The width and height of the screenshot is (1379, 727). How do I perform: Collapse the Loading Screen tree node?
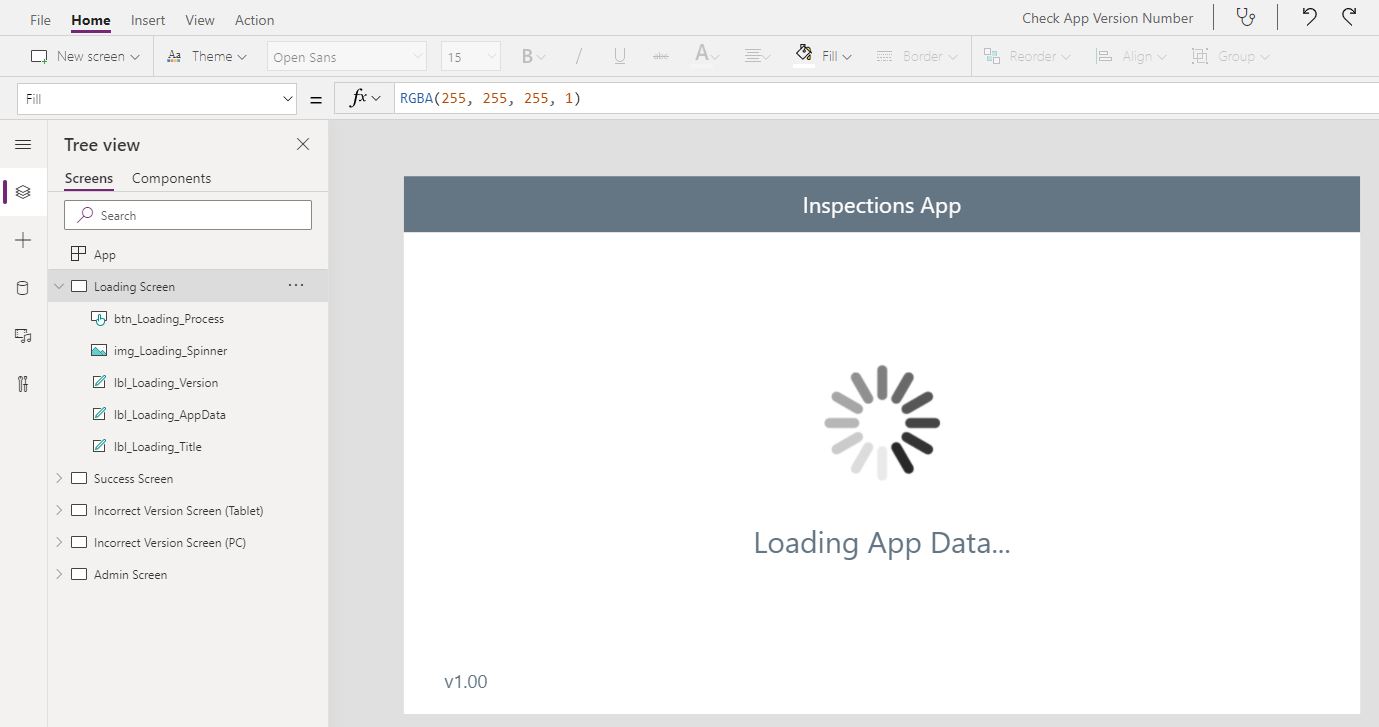click(x=59, y=285)
